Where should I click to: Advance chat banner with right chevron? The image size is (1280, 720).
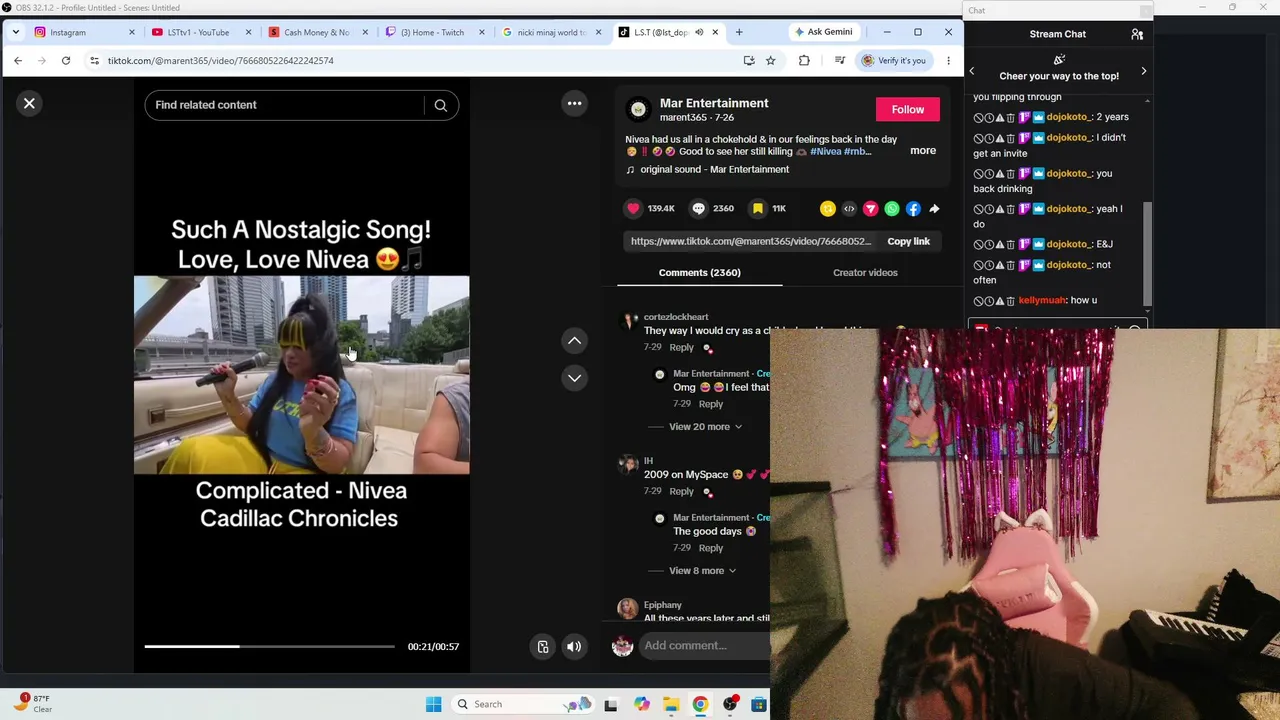pos(1143,71)
